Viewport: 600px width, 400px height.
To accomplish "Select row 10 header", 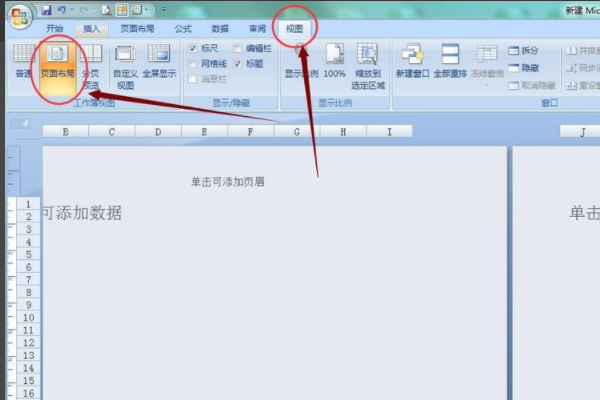I will [x=28, y=318].
